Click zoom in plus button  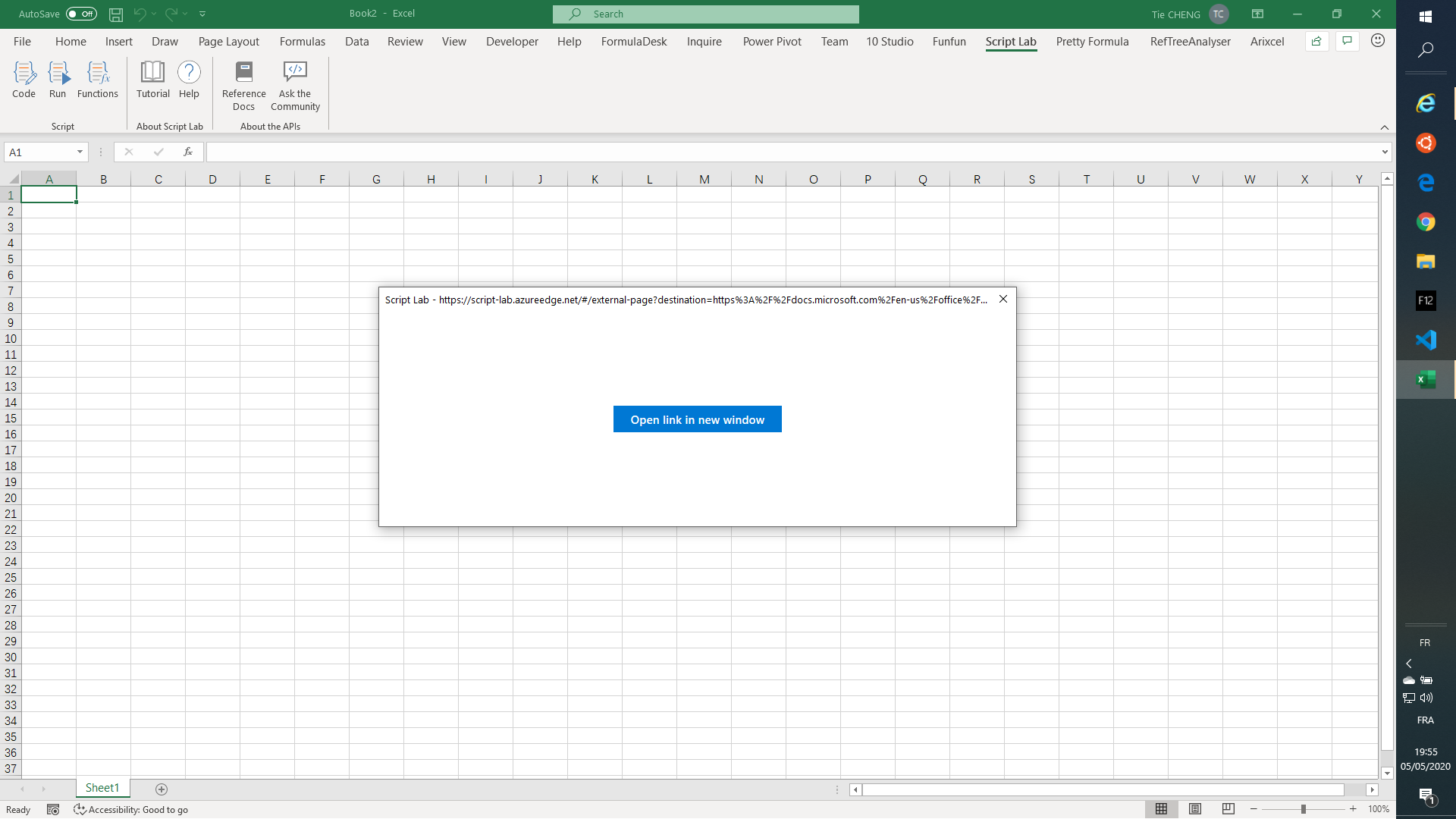[x=1353, y=809]
